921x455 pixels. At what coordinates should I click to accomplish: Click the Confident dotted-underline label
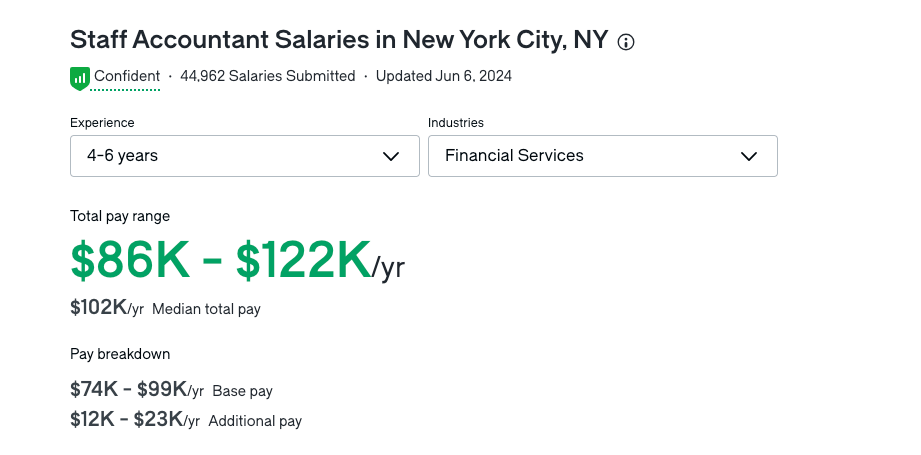(x=127, y=76)
